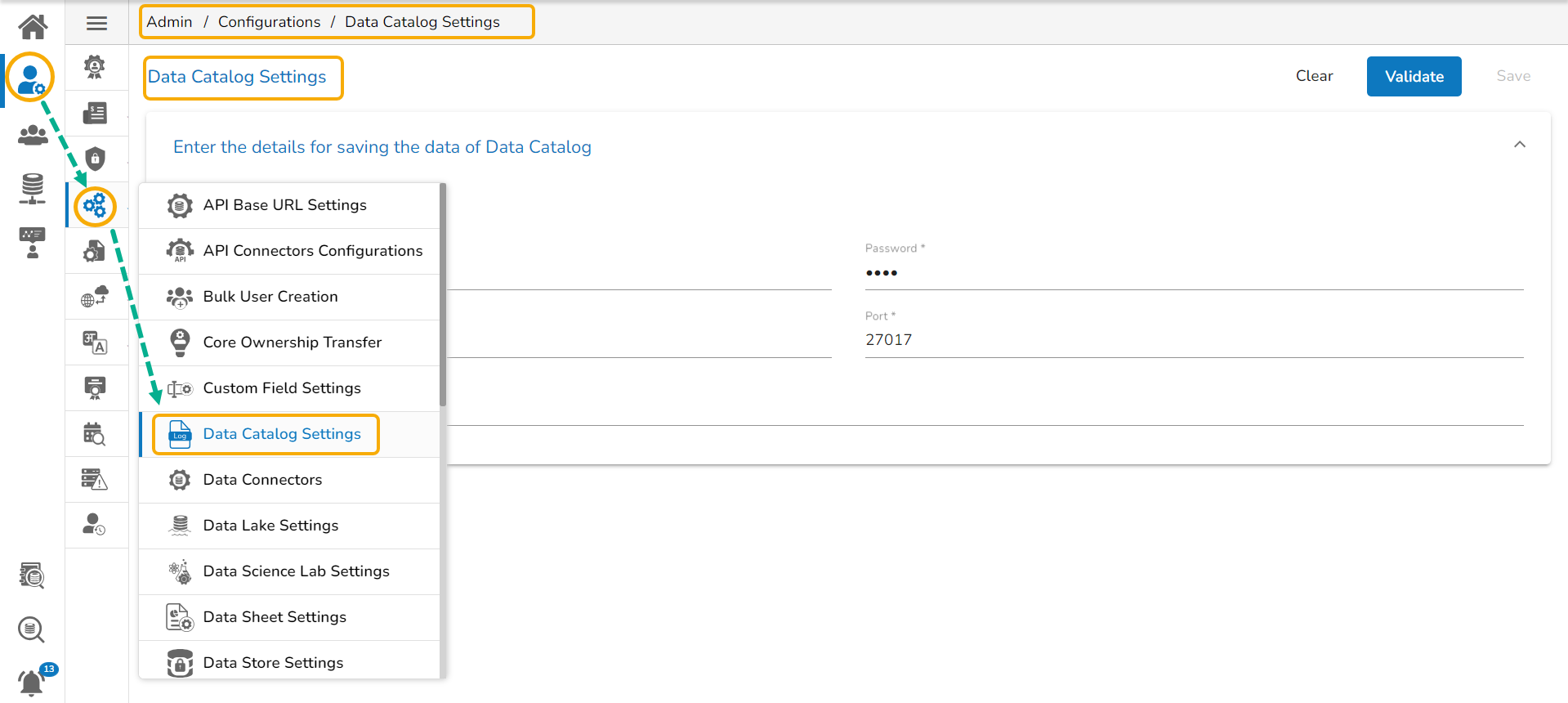1568x703 pixels.
Task: Click the hamburger menu icon
Action: (x=96, y=23)
